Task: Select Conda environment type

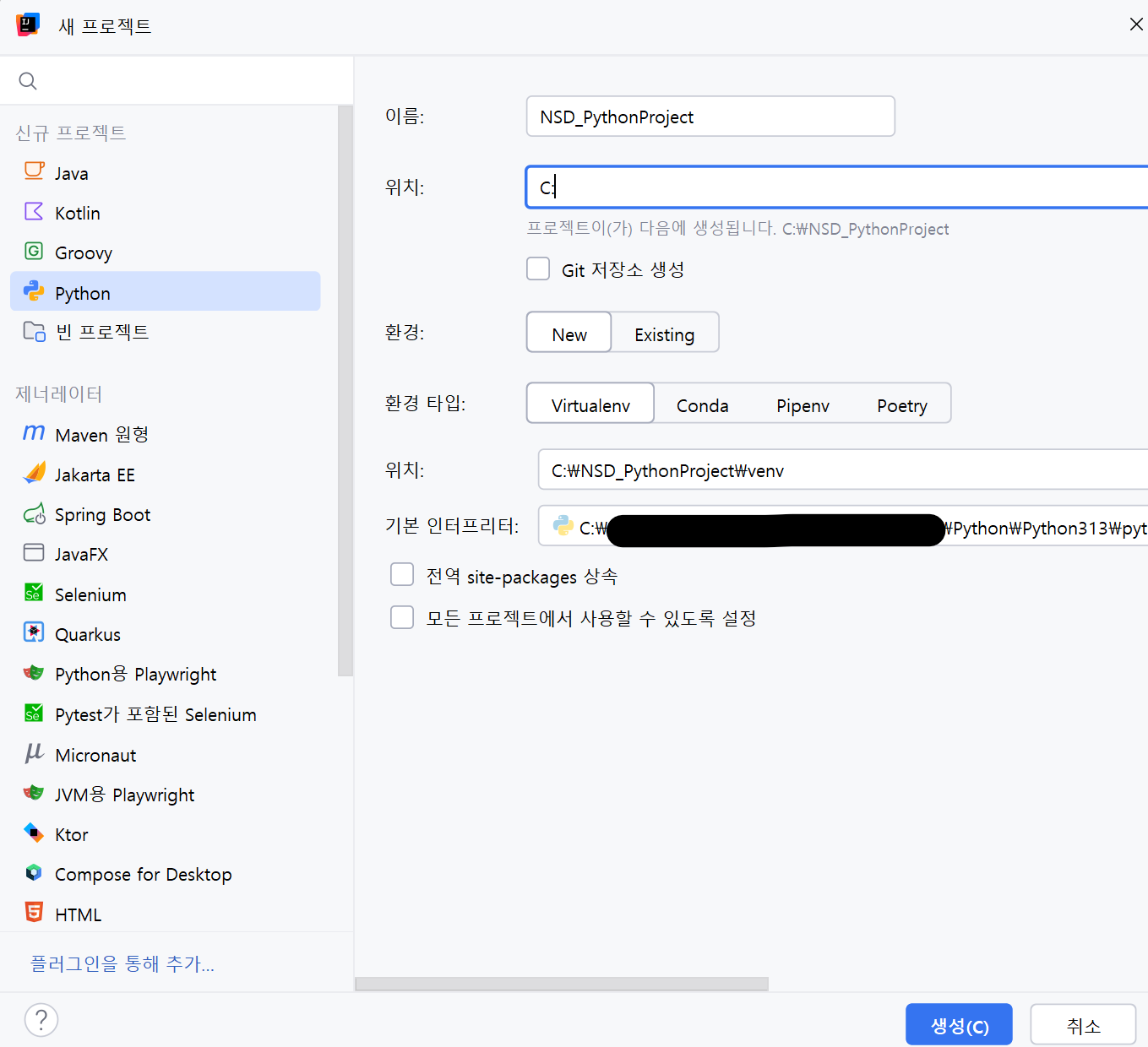Action: [702, 404]
